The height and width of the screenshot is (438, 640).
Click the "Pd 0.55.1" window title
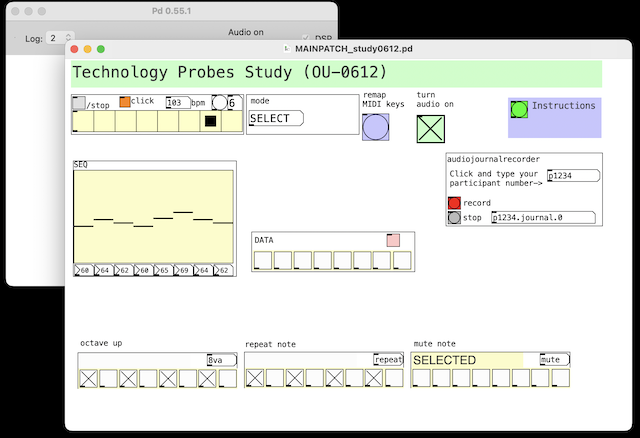[171, 11]
